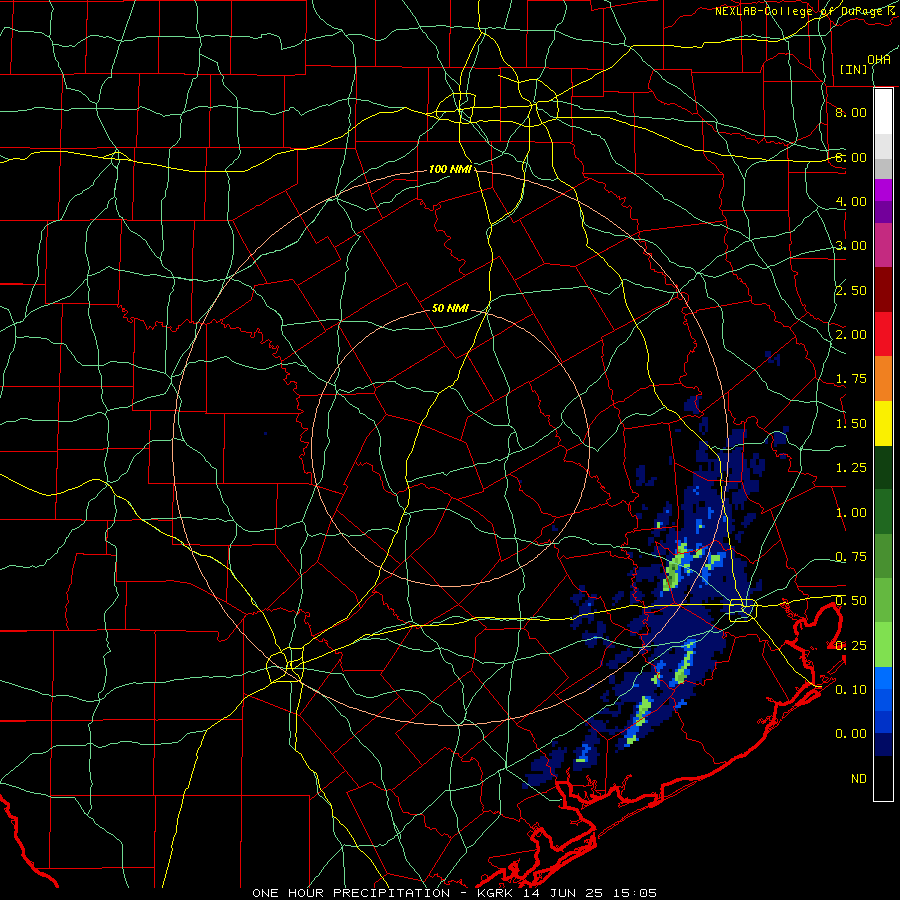Click the darkest green swatch beside the 1.25 label
900x900 pixels.
tap(883, 467)
